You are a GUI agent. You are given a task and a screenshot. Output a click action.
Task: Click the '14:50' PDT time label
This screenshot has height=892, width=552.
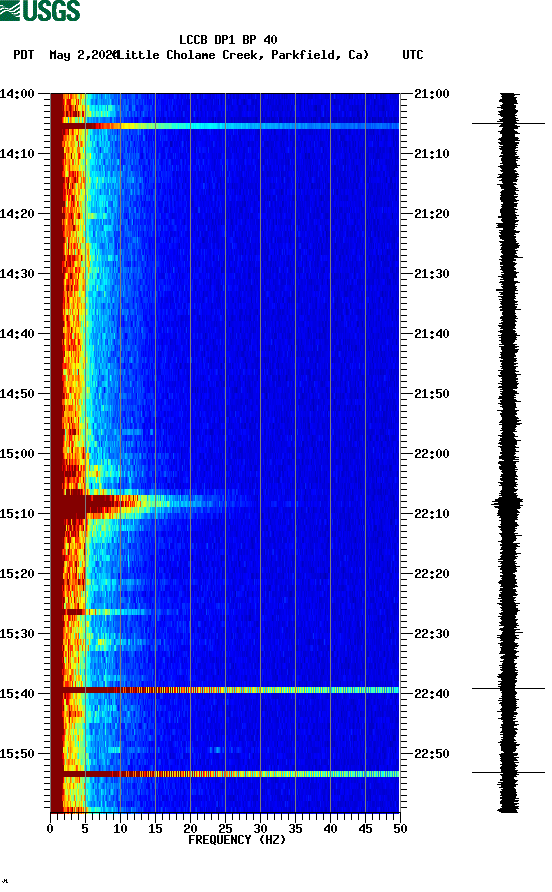click(17, 394)
